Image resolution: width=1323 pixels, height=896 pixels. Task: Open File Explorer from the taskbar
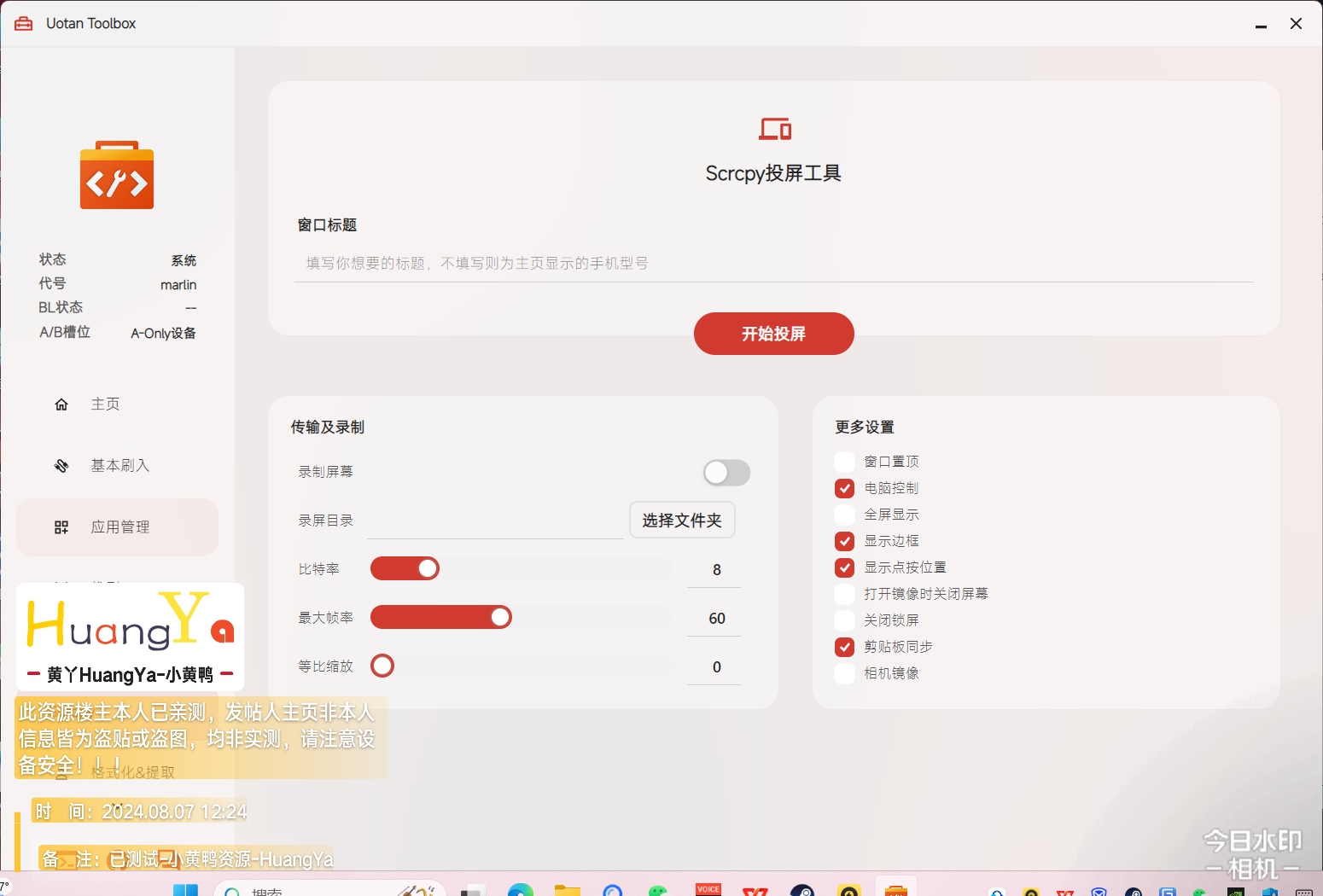point(567,889)
